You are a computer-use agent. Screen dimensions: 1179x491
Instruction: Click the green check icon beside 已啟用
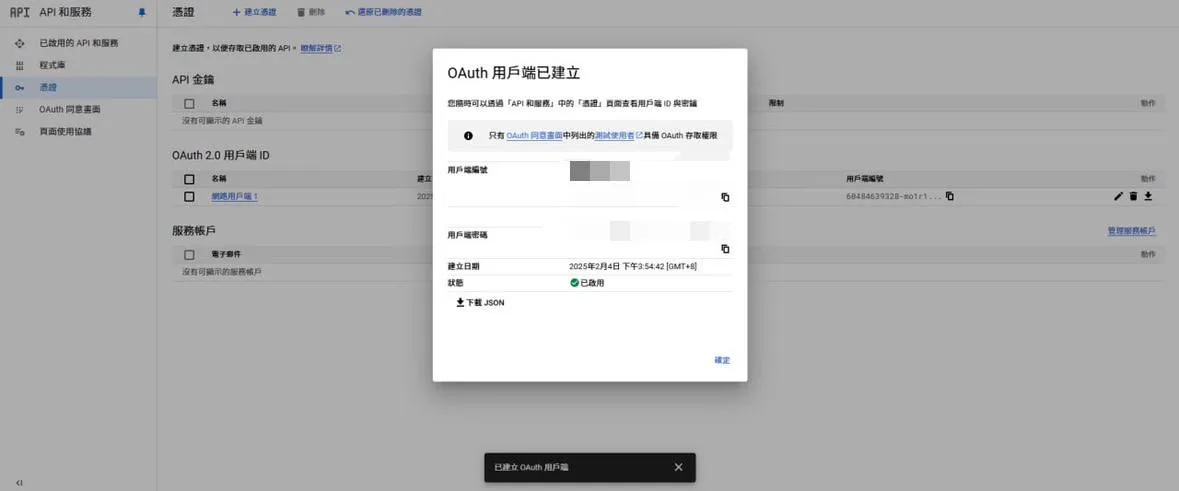[x=574, y=283]
